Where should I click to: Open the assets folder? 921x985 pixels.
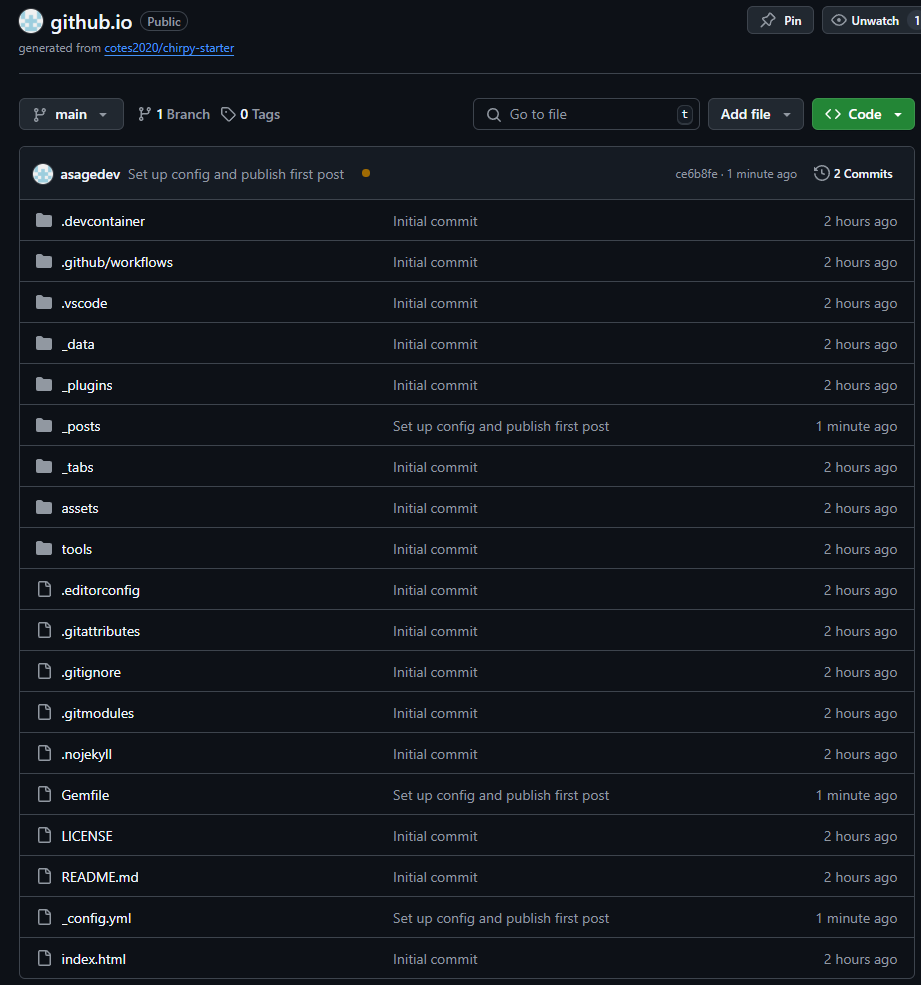tap(80, 508)
